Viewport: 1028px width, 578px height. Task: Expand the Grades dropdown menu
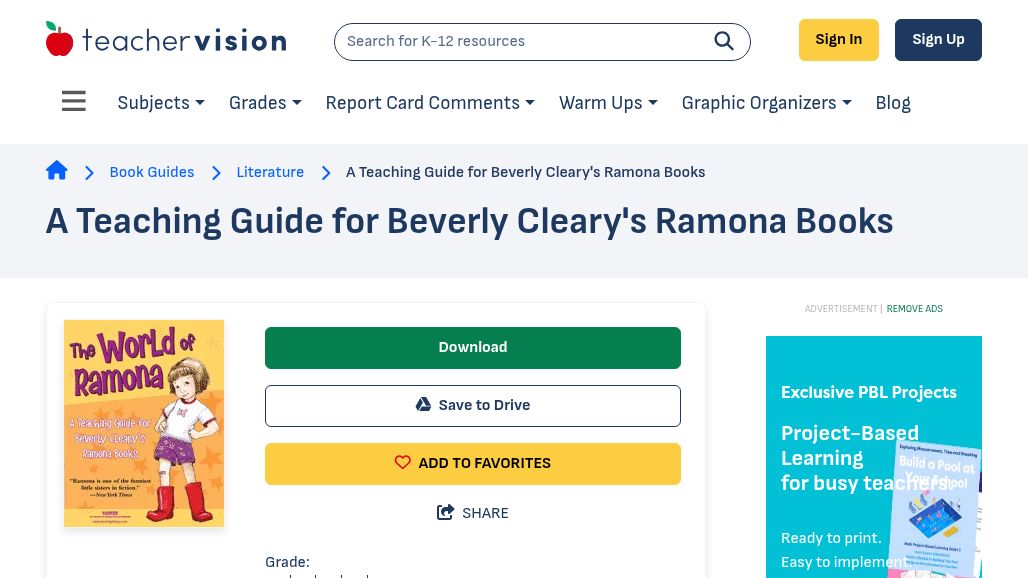(265, 103)
